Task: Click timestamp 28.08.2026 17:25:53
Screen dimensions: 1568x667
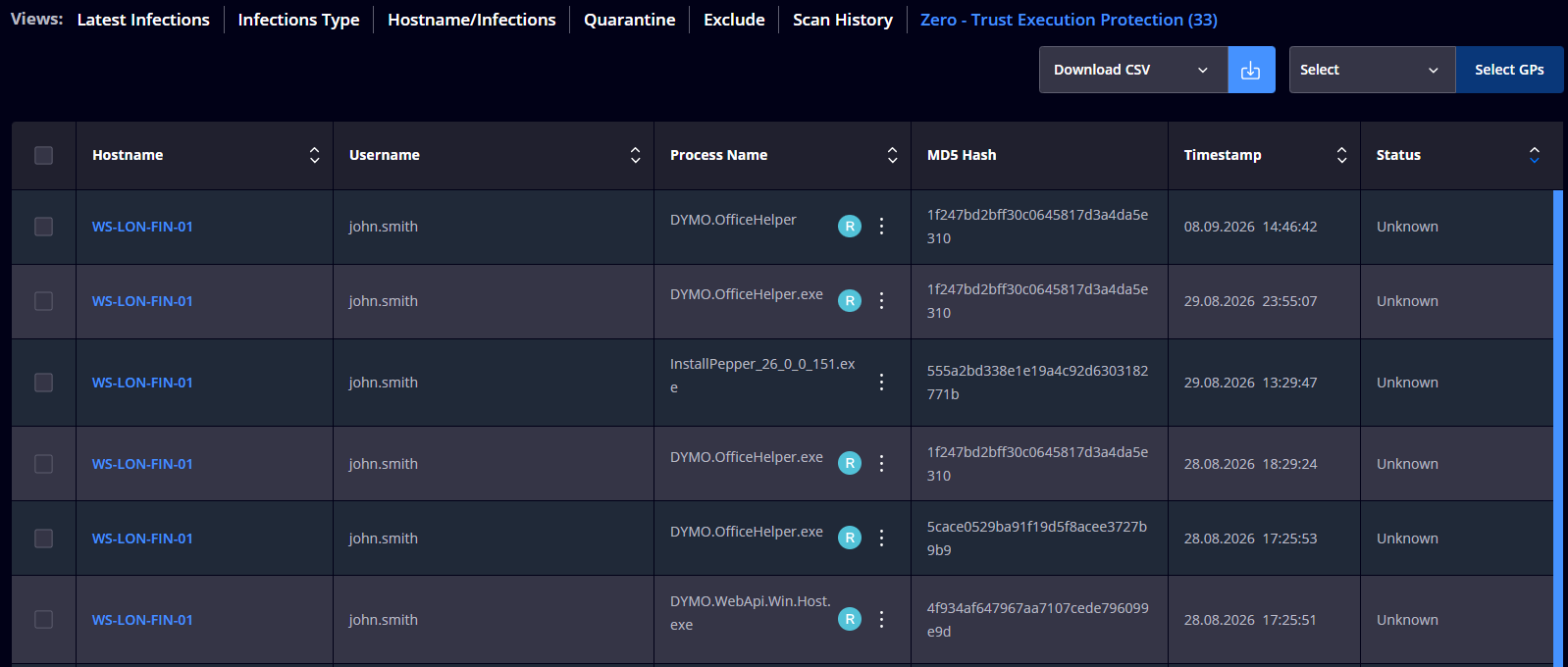Action: tap(1250, 539)
